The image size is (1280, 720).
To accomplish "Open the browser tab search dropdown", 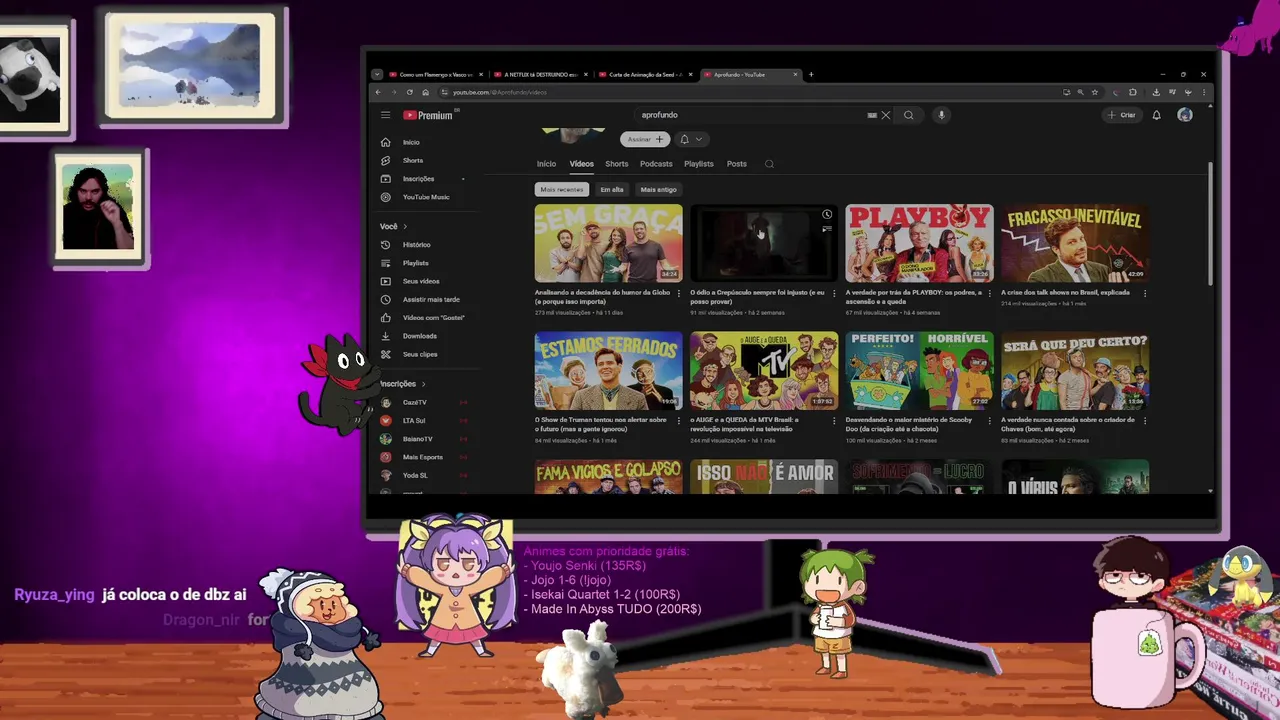I will [x=377, y=74].
